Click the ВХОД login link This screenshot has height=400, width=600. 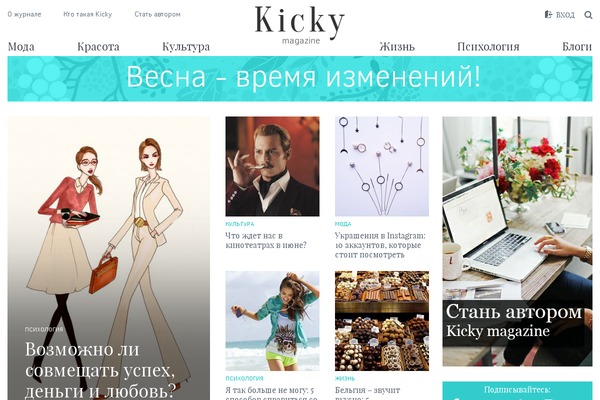coord(565,15)
